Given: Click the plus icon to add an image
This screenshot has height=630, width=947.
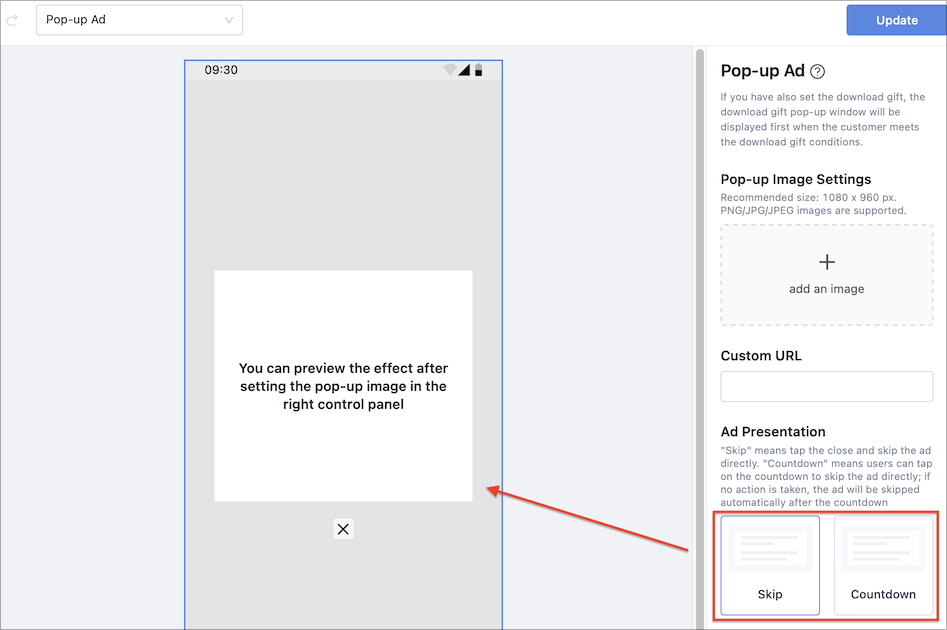Looking at the screenshot, I should 827,262.
